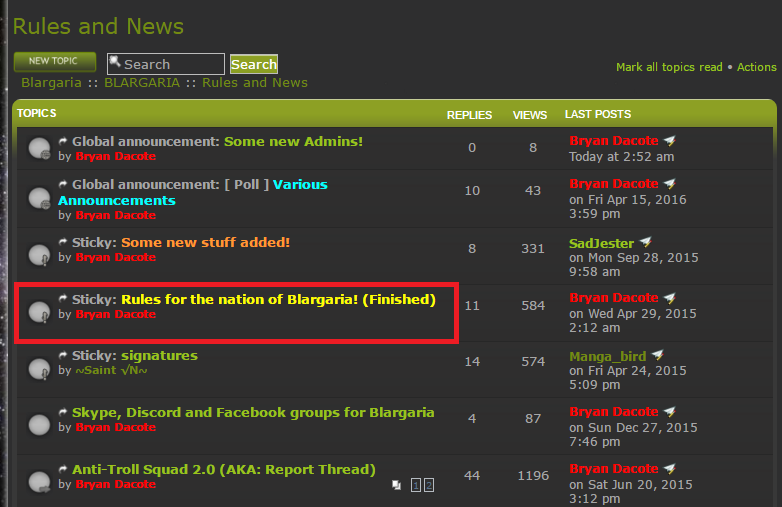Open Rules for the nation of Blargaria topic
The height and width of the screenshot is (507, 782).
coord(278,300)
